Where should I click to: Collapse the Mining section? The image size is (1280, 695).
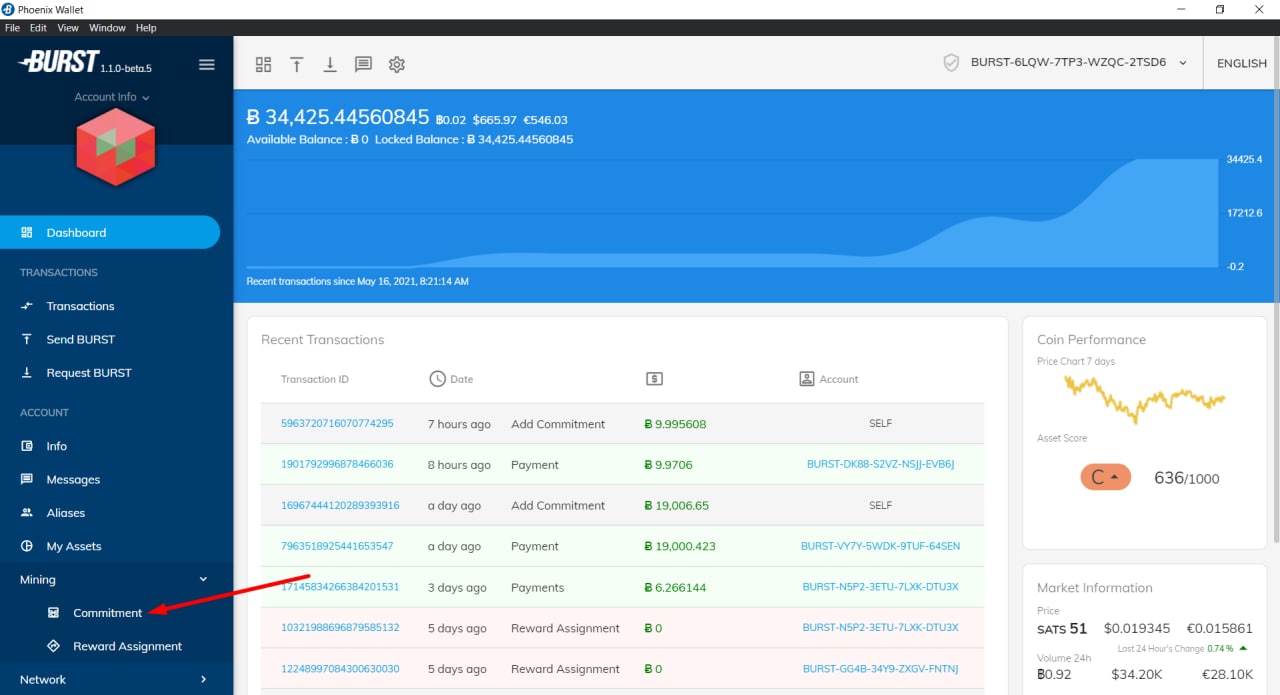[x=116, y=579]
